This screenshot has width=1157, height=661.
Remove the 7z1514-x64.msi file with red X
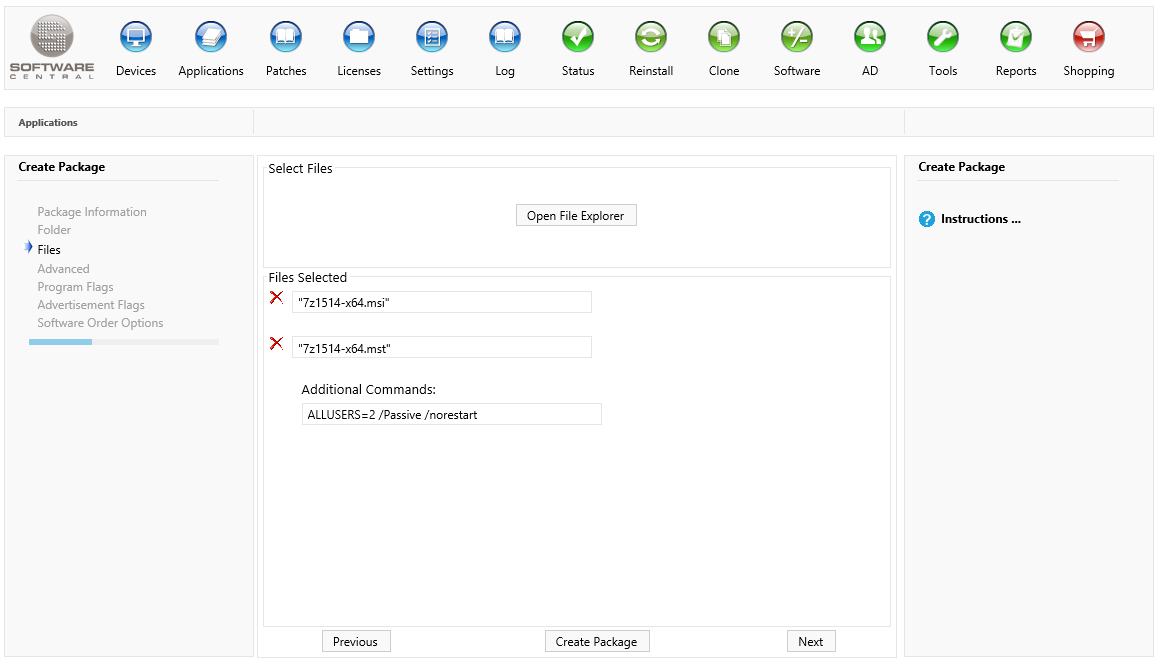pos(277,298)
